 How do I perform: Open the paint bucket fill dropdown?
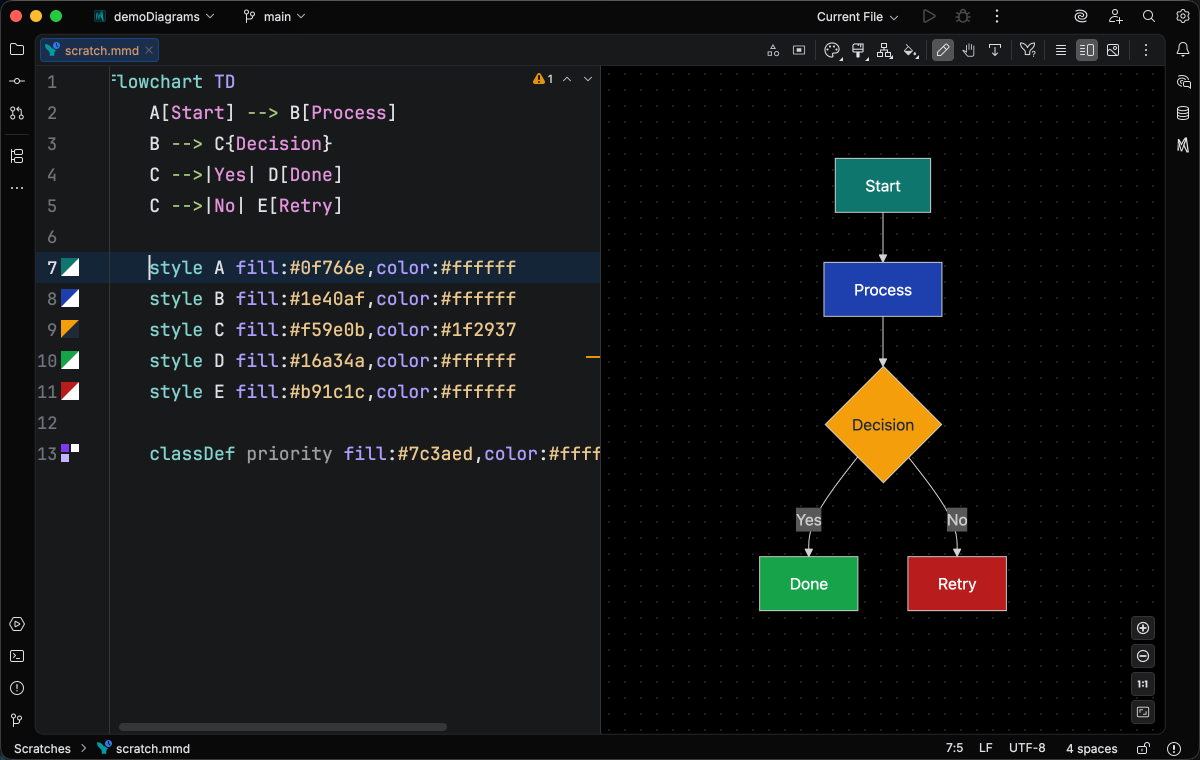[910, 50]
